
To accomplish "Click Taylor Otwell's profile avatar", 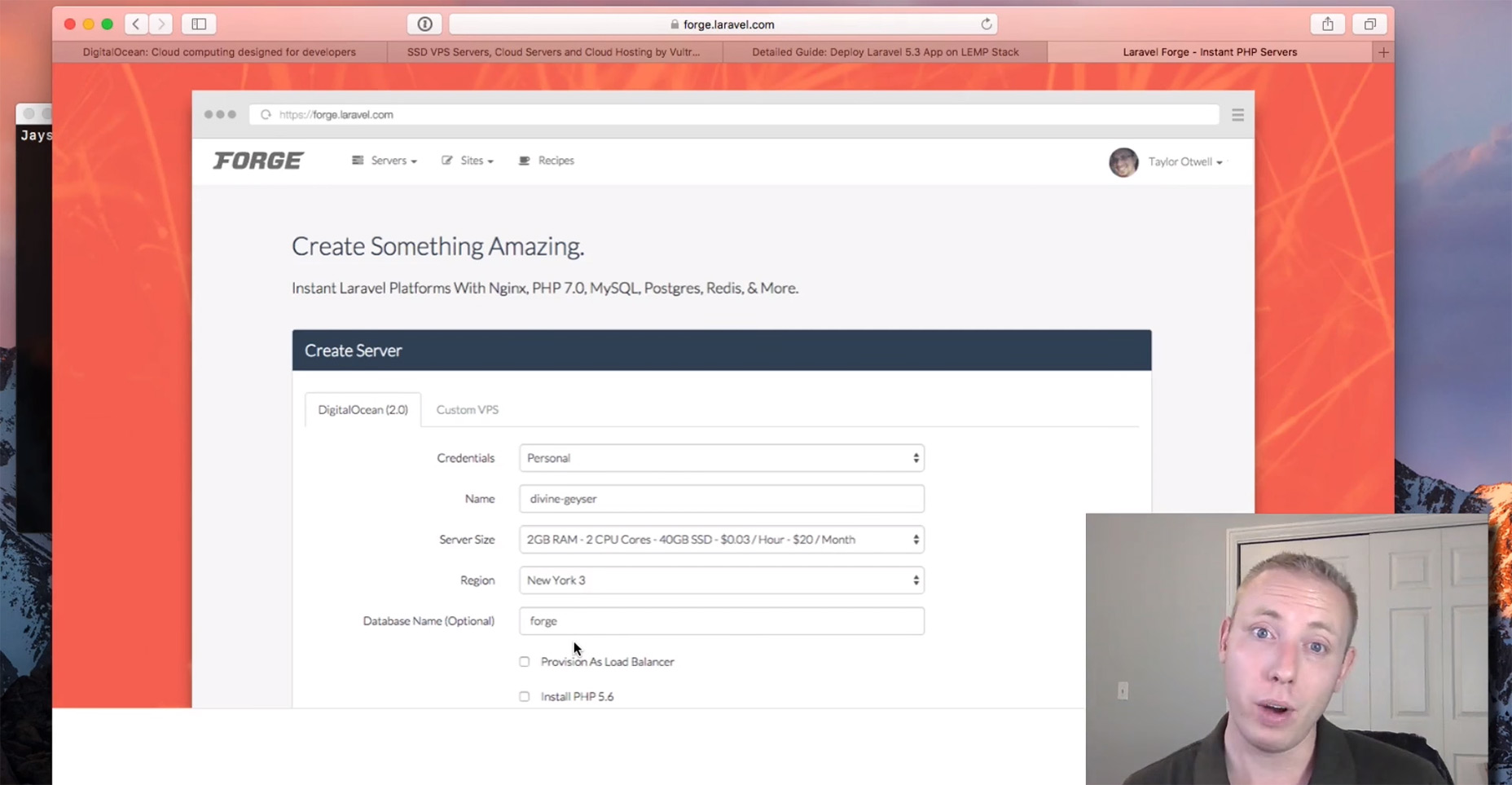I will pos(1123,162).
